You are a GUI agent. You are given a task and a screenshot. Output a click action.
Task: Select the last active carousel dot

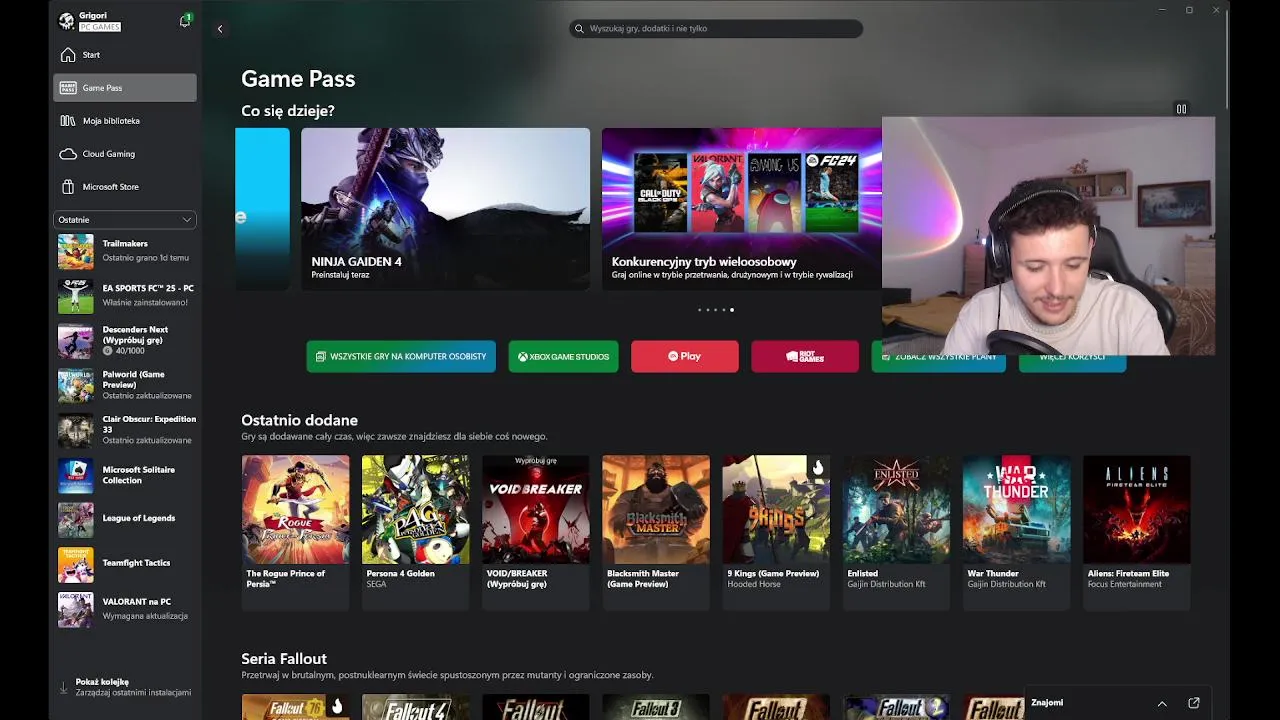tap(732, 310)
